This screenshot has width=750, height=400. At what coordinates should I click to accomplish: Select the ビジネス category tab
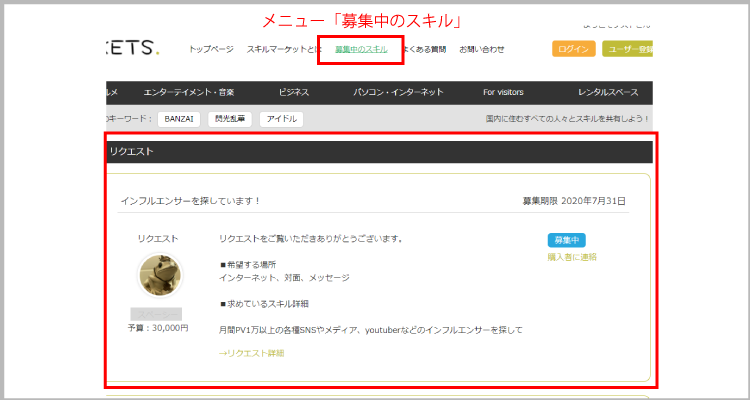pyautogui.click(x=294, y=92)
